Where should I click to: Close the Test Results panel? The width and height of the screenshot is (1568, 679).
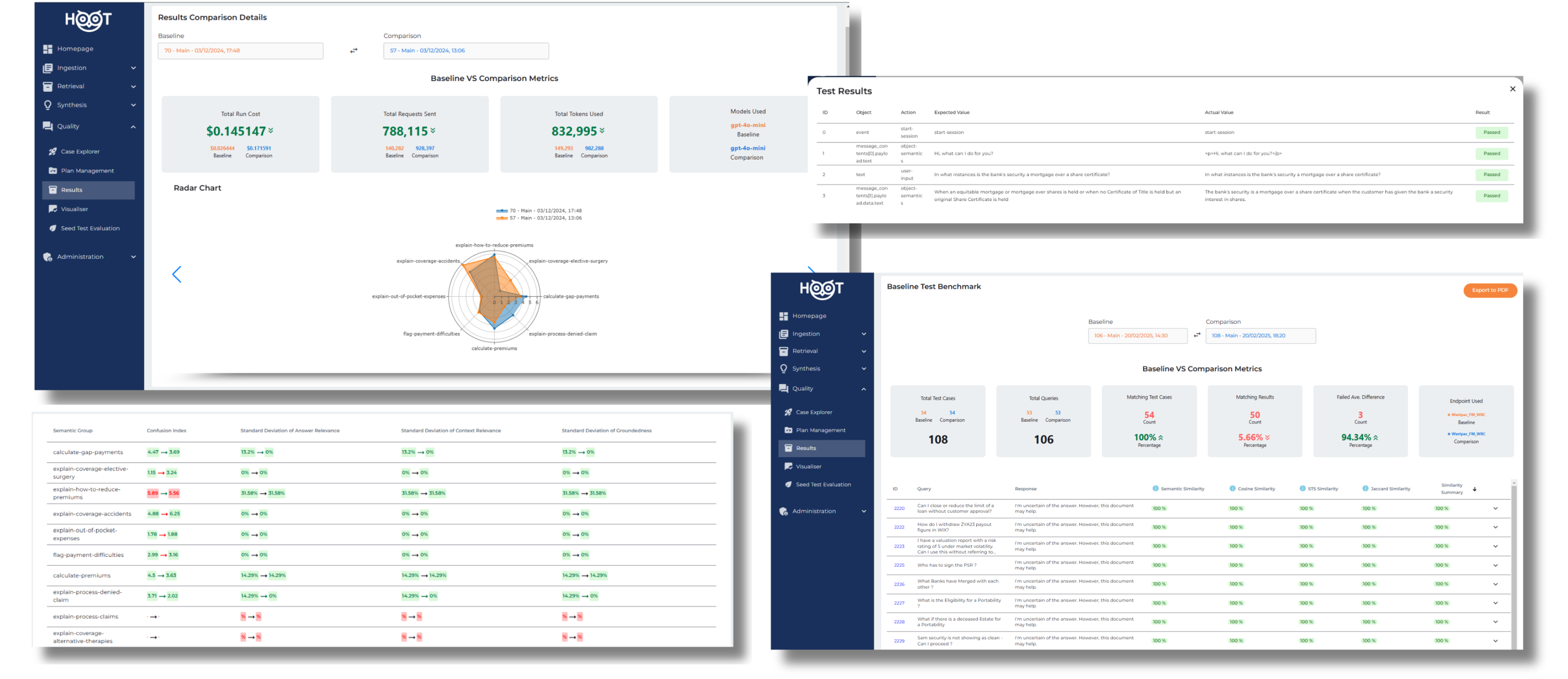[1513, 89]
